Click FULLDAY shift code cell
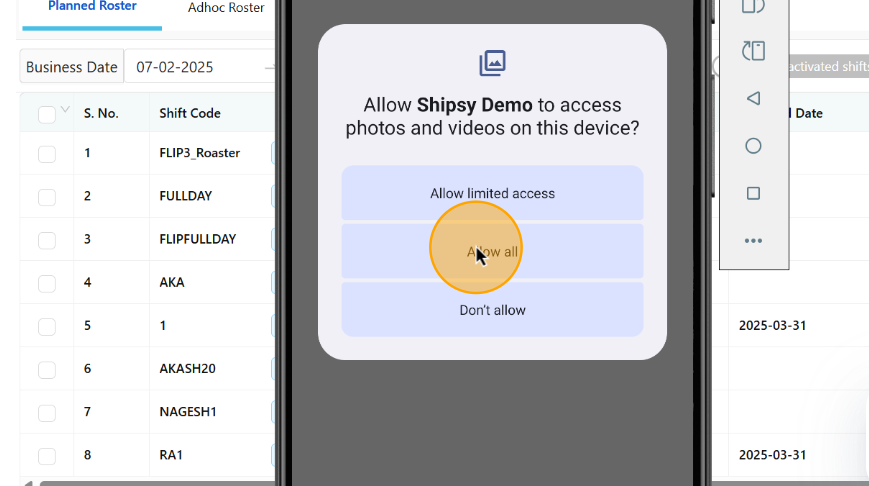The height and width of the screenshot is (486, 869). click(186, 196)
